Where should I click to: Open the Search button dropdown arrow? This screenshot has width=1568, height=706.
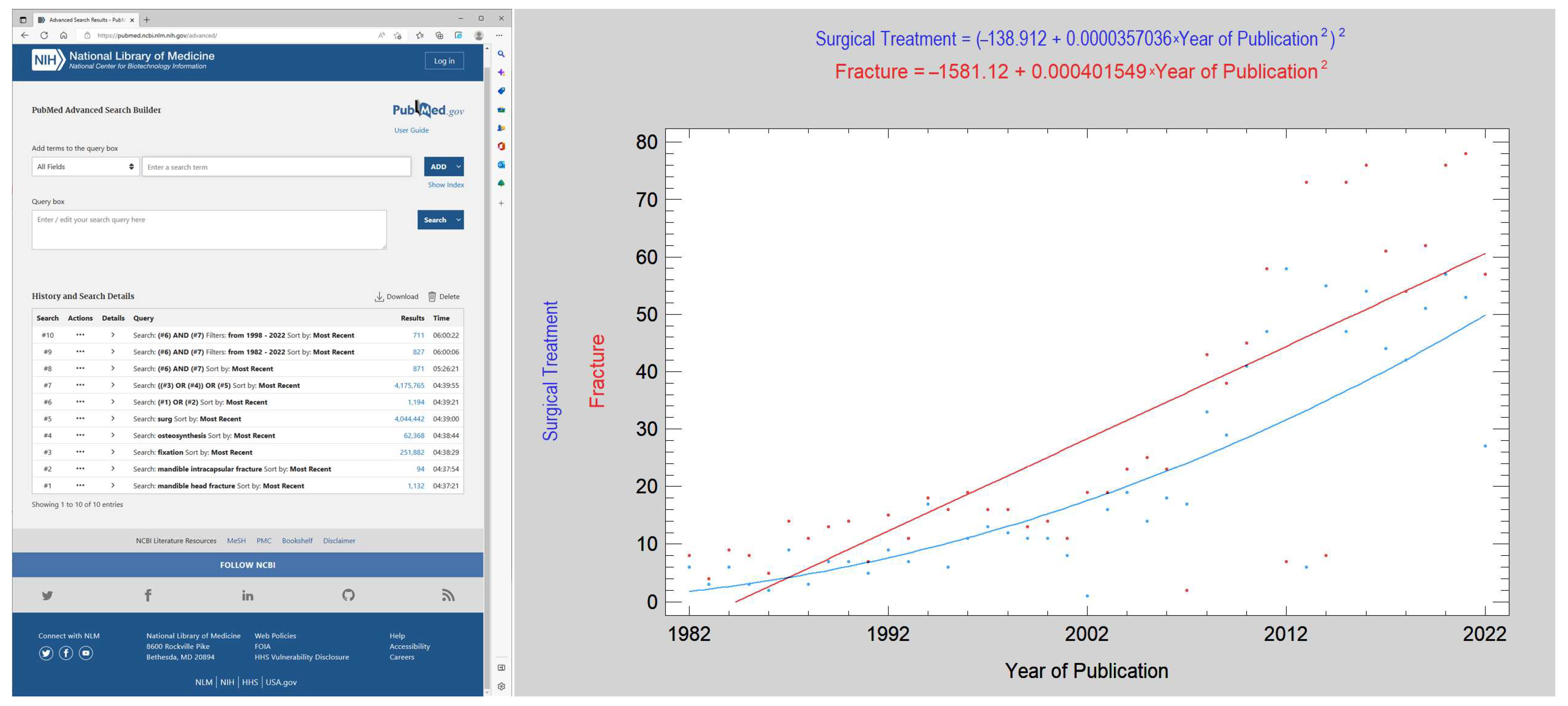click(x=458, y=220)
